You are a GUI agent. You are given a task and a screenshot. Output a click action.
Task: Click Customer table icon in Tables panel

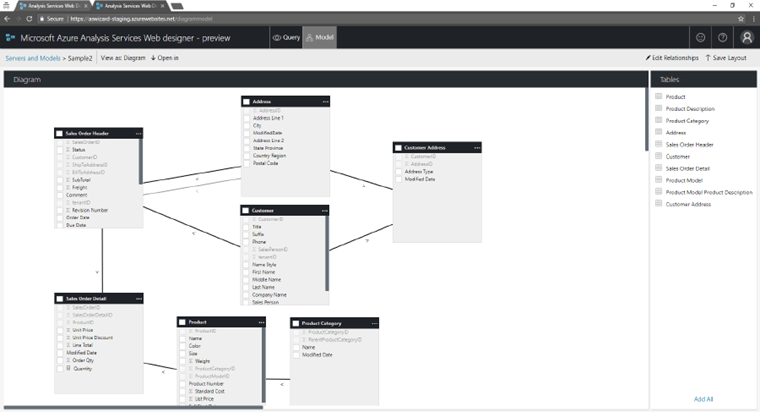click(x=658, y=156)
